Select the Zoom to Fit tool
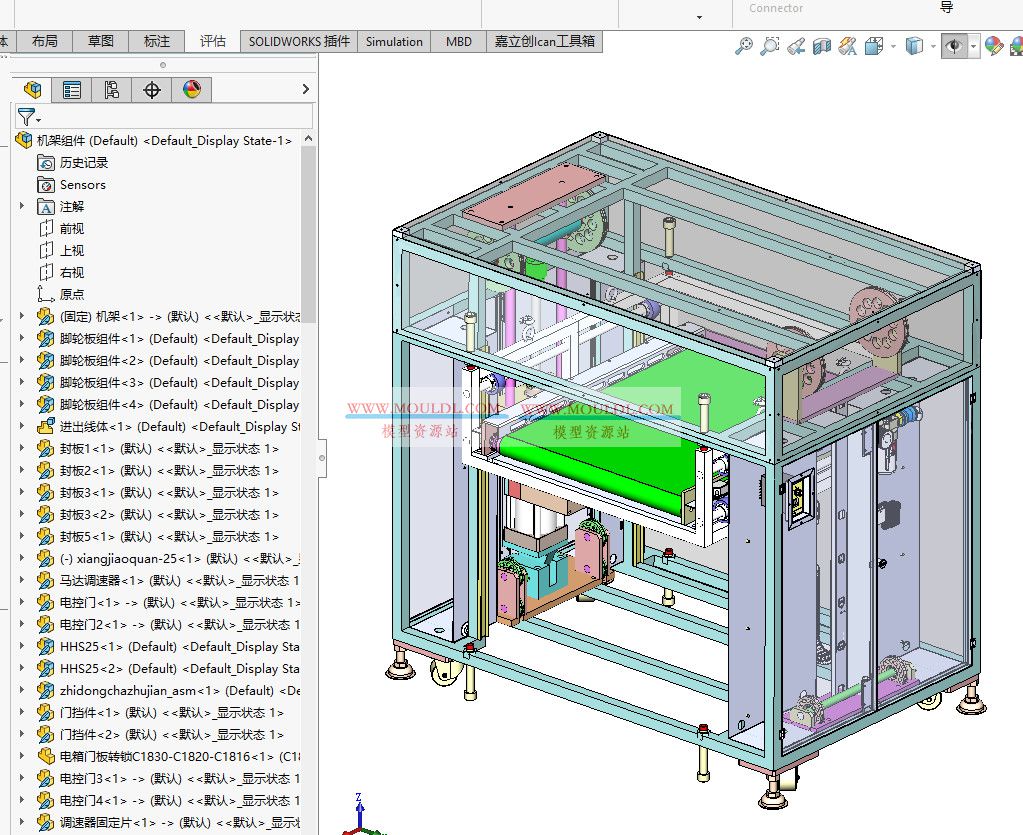1023x835 pixels. [745, 46]
